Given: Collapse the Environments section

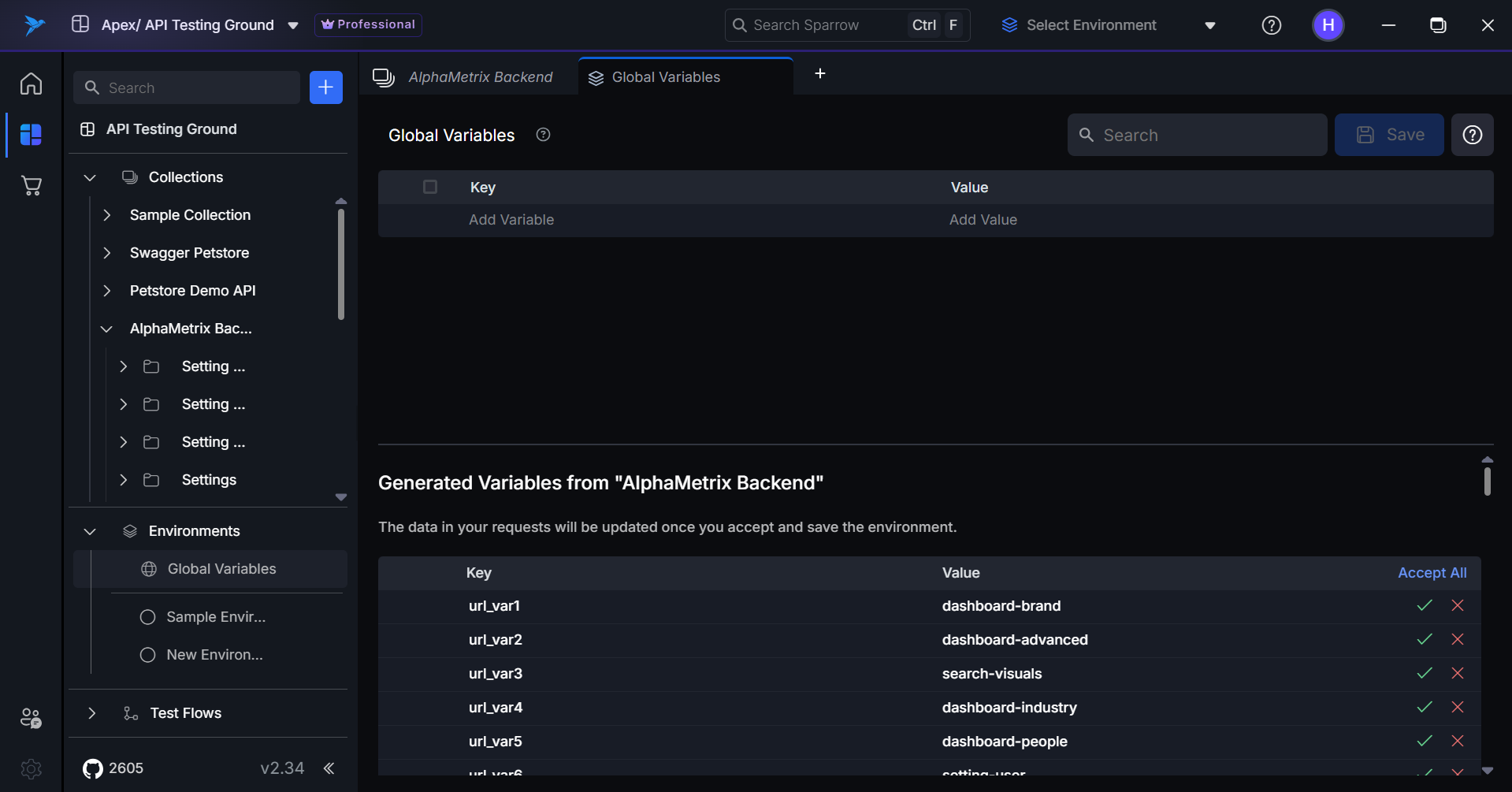Looking at the screenshot, I should coord(89,530).
